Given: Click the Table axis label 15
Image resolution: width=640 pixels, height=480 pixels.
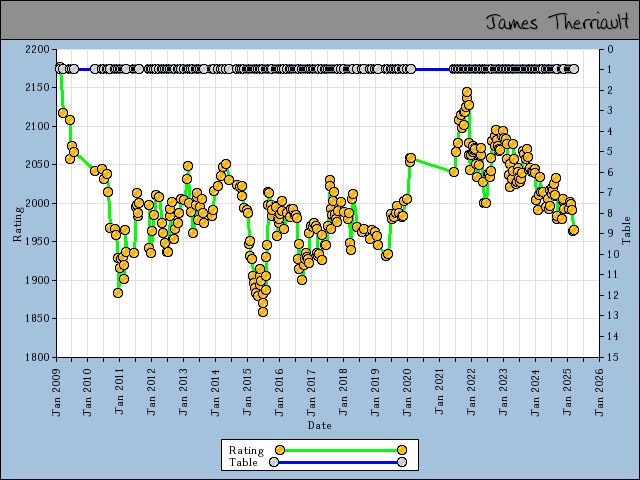Looking at the screenshot, I should [x=613, y=357].
